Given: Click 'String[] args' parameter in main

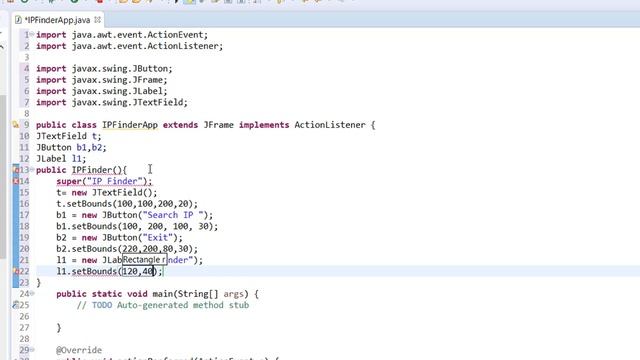Looking at the screenshot, I should pos(211,294).
